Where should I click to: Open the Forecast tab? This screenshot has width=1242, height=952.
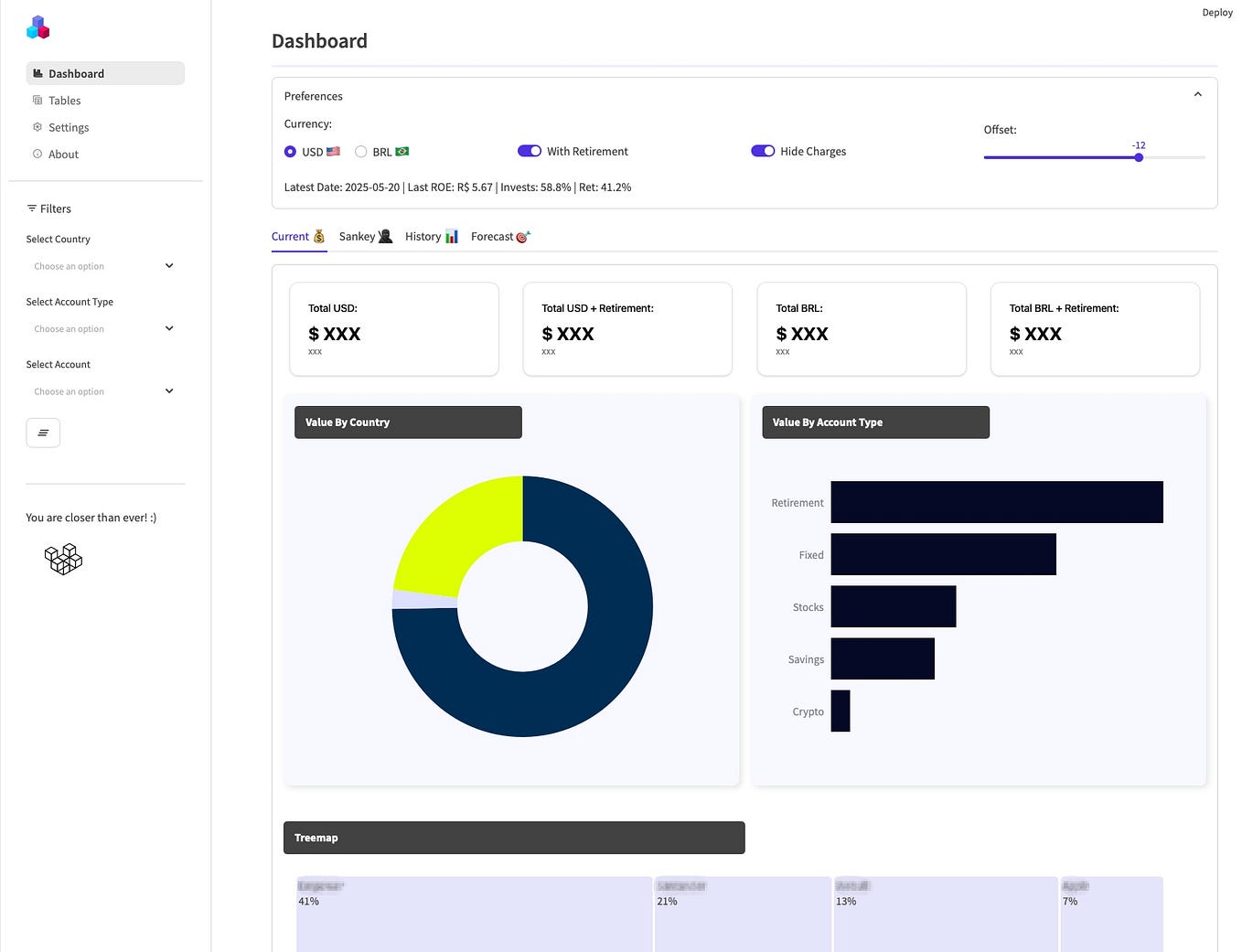point(498,236)
